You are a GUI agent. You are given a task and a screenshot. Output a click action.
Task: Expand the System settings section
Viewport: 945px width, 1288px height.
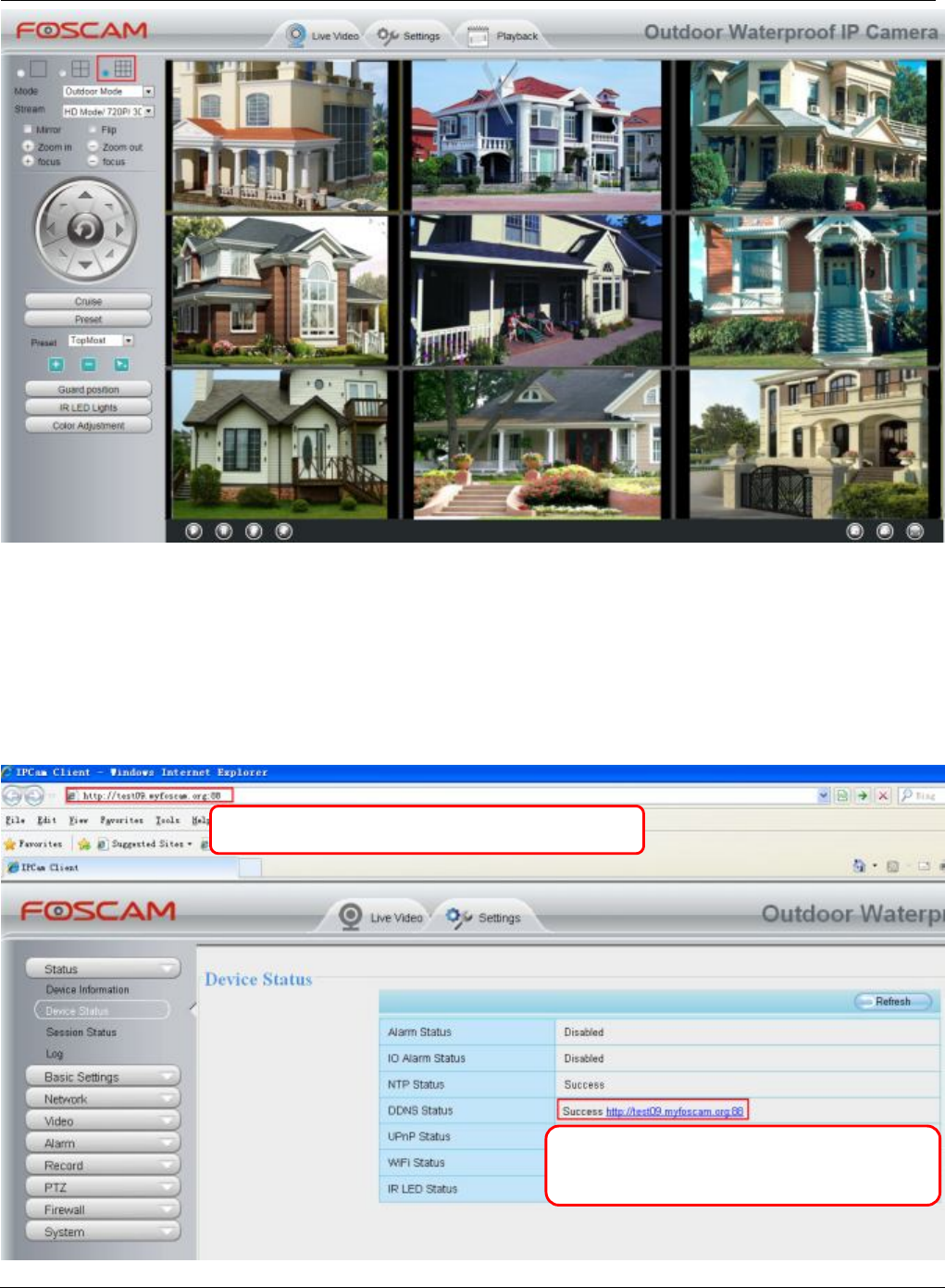[103, 1232]
